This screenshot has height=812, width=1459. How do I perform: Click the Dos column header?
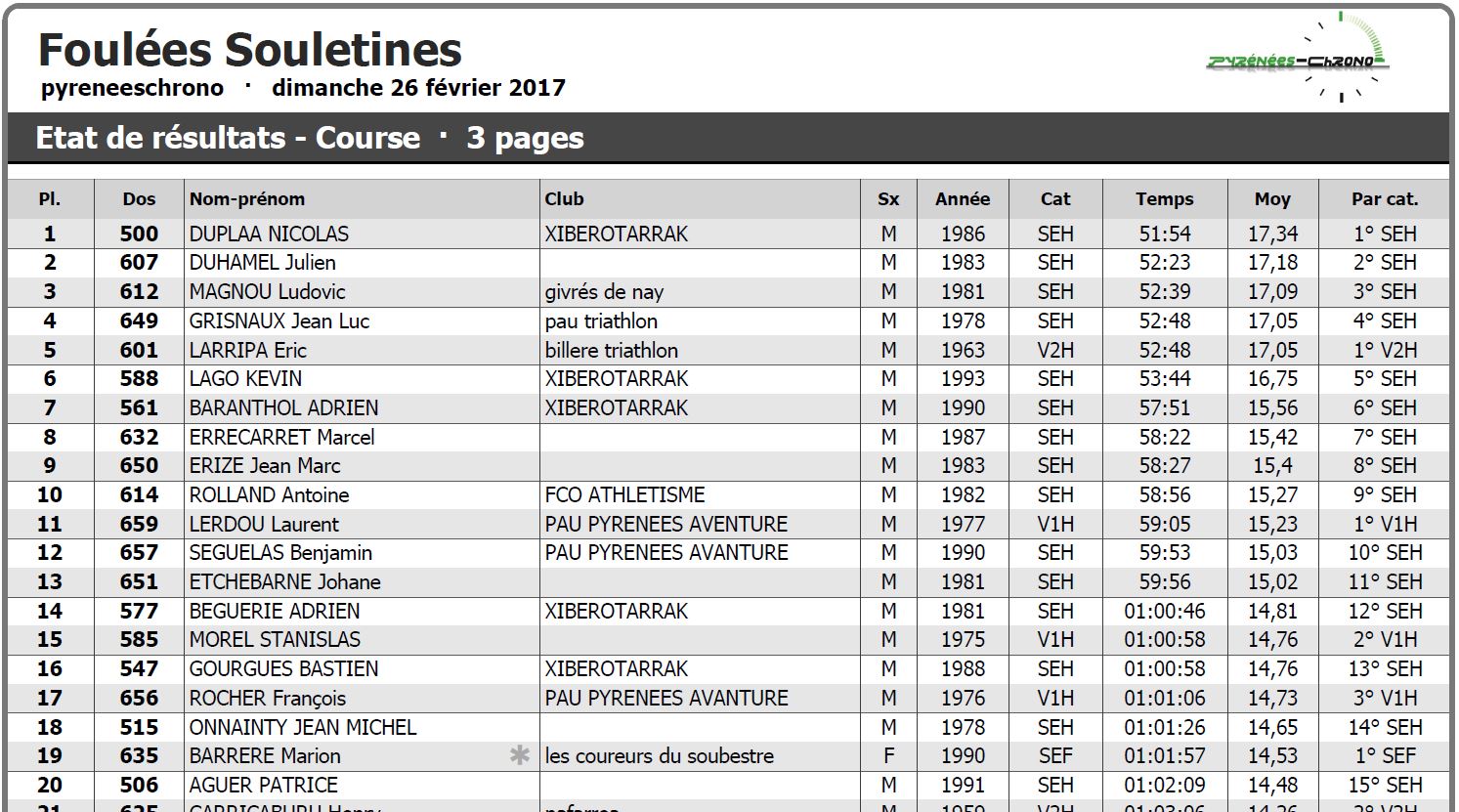(139, 199)
